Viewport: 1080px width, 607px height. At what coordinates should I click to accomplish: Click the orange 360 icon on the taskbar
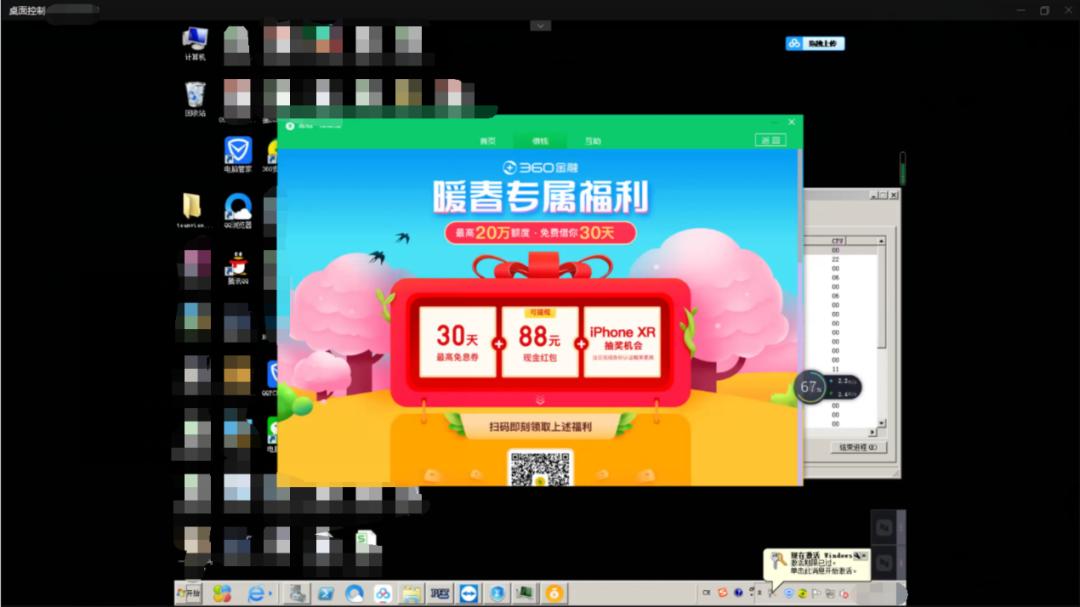[x=555, y=593]
